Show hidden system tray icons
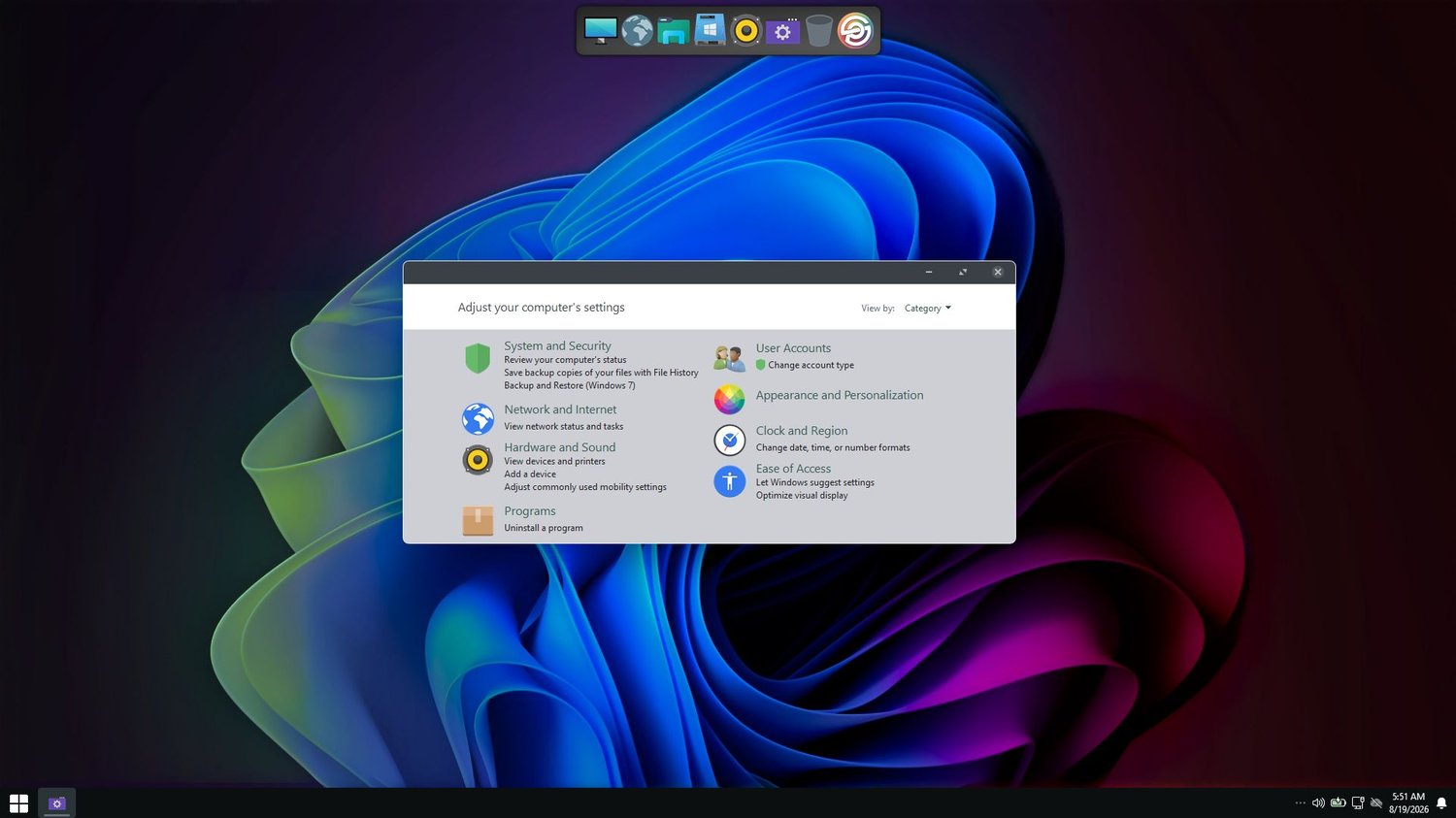Screen dimensions: 1456x818 pos(1300,803)
